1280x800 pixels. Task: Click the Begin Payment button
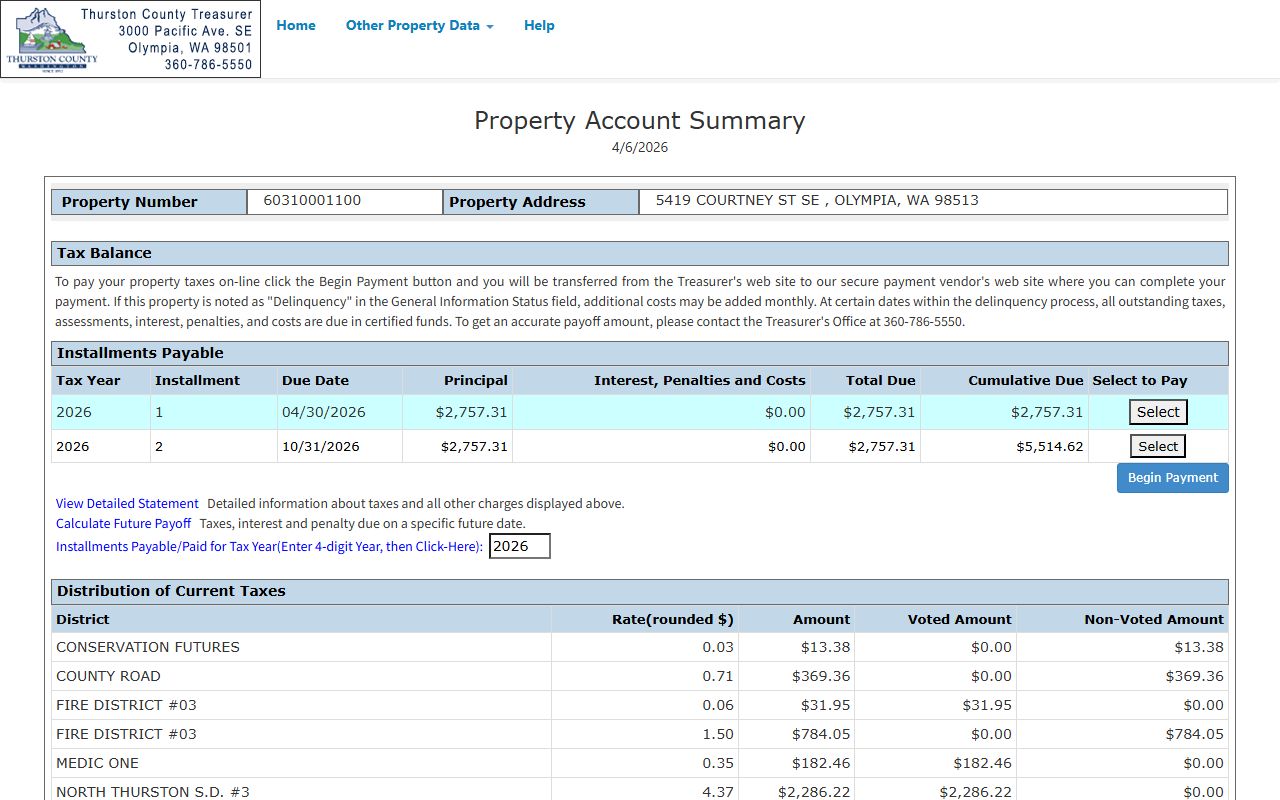pyautogui.click(x=1172, y=478)
